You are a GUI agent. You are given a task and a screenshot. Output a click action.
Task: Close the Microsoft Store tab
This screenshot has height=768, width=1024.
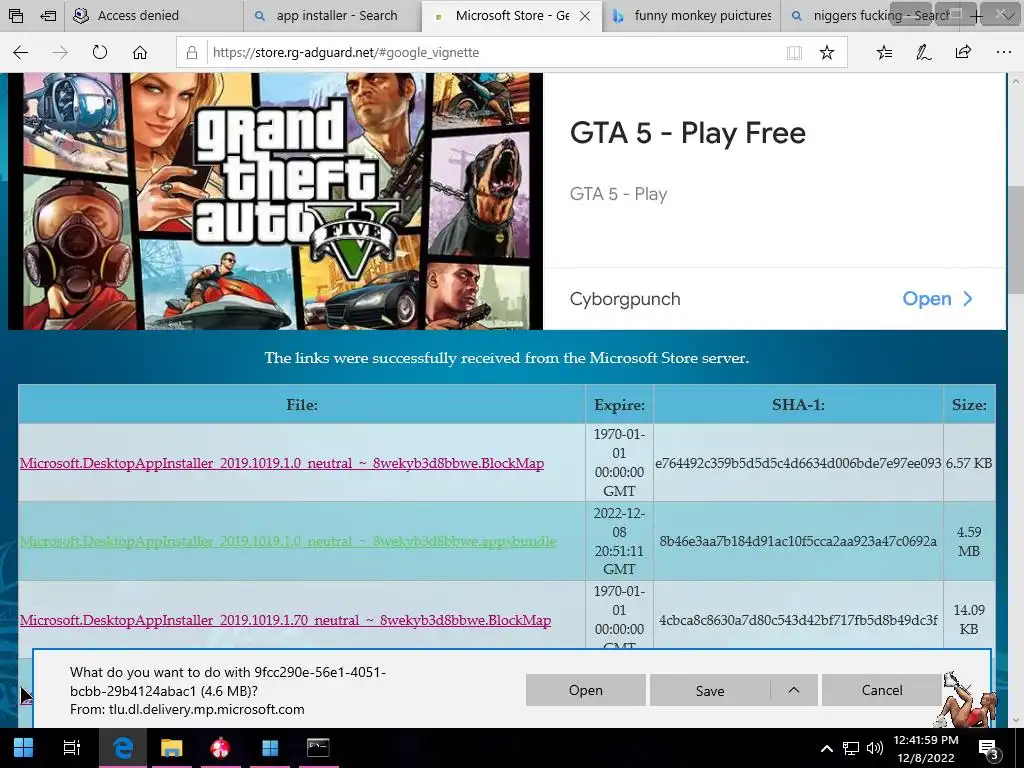click(x=585, y=16)
